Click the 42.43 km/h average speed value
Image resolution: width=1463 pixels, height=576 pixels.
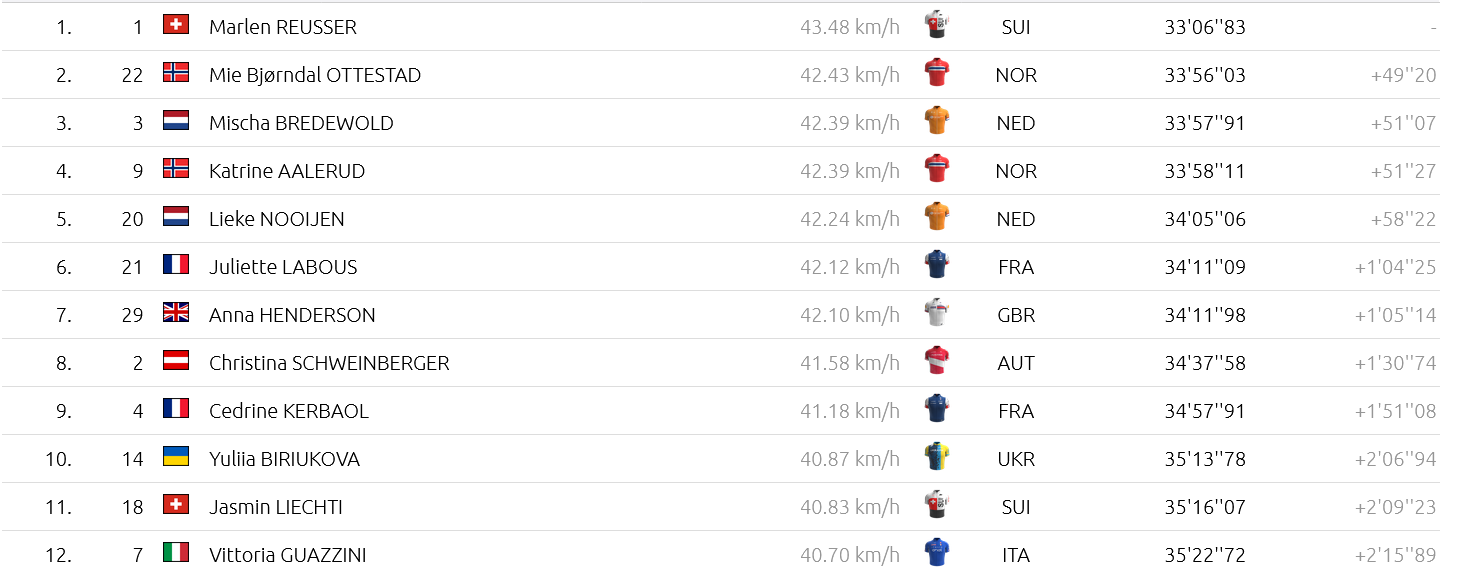pos(850,75)
